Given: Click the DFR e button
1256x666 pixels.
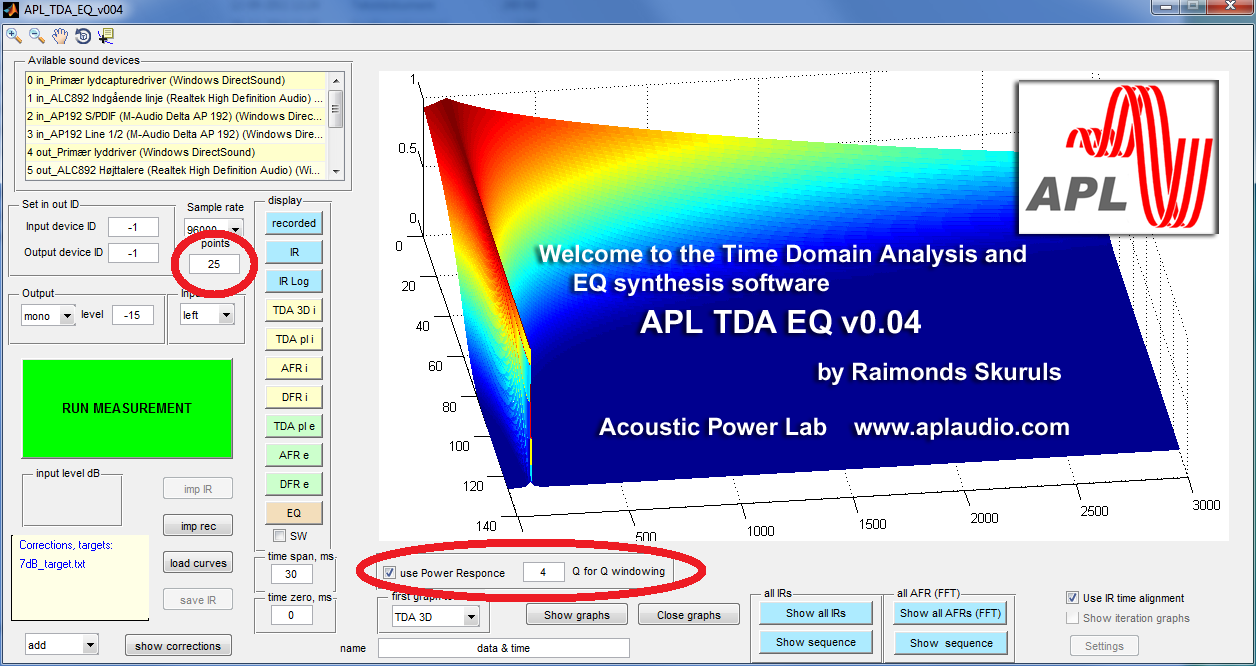Looking at the screenshot, I should pos(294,484).
